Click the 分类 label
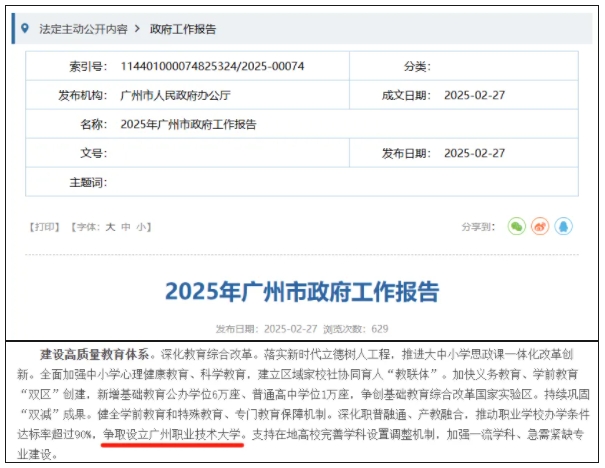 point(417,66)
